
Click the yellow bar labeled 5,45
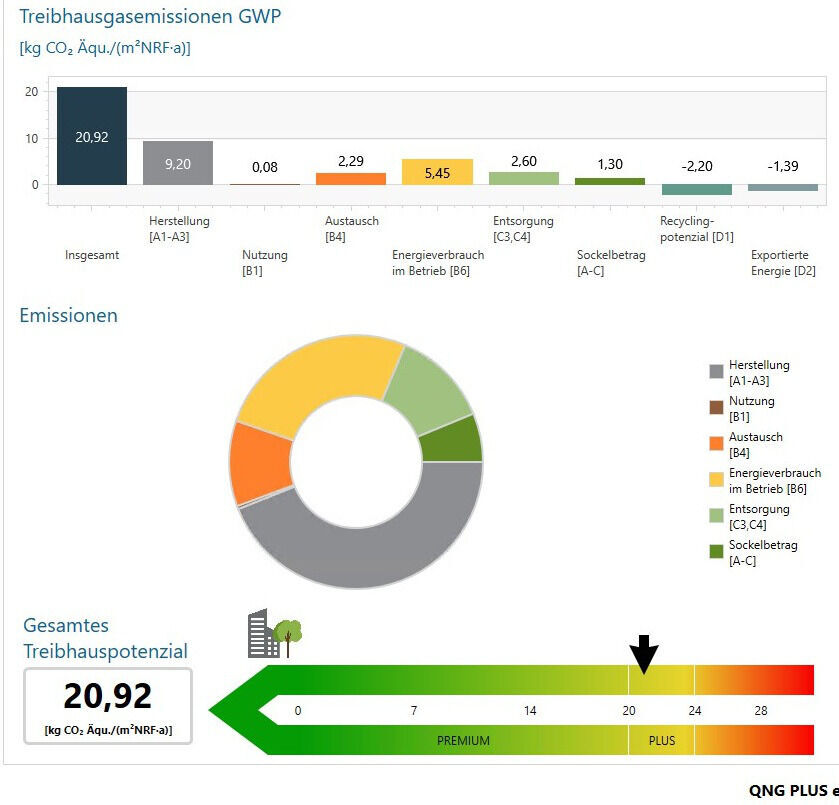pos(437,172)
